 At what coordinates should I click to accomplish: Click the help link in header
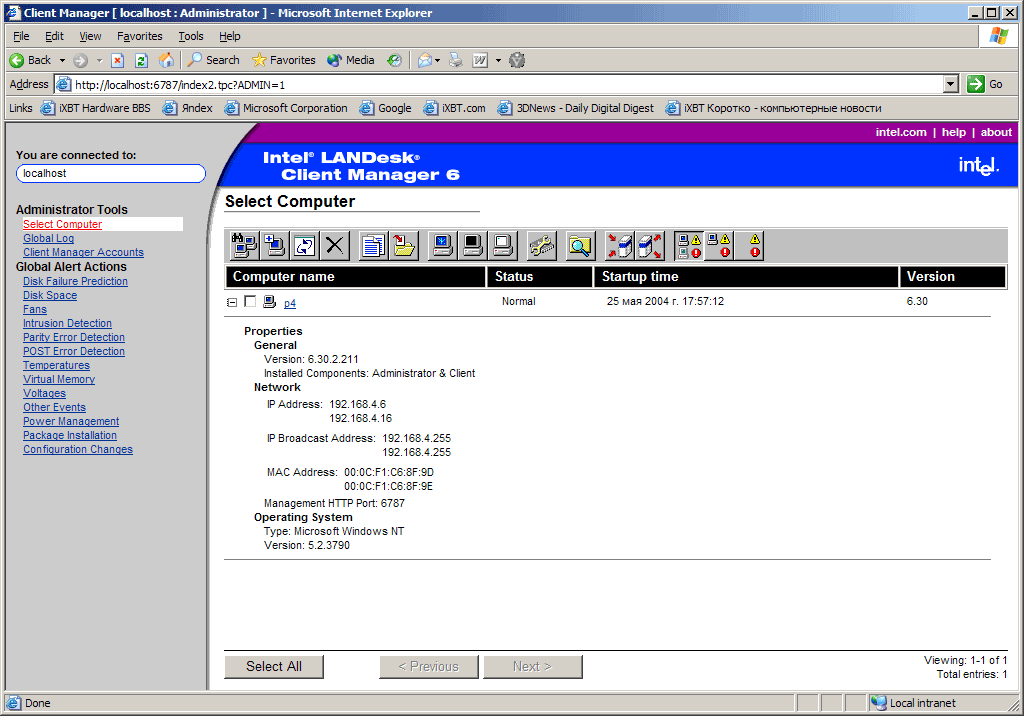click(953, 132)
